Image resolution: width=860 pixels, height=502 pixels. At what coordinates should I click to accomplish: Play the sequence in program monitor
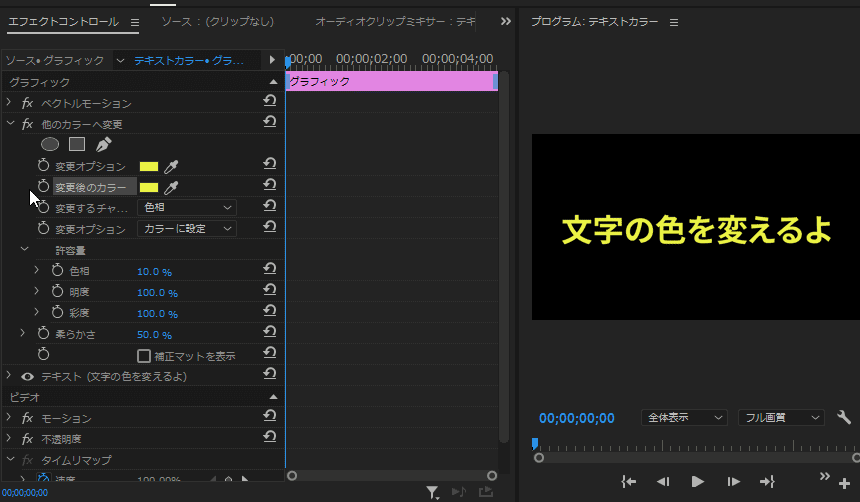pyautogui.click(x=698, y=482)
